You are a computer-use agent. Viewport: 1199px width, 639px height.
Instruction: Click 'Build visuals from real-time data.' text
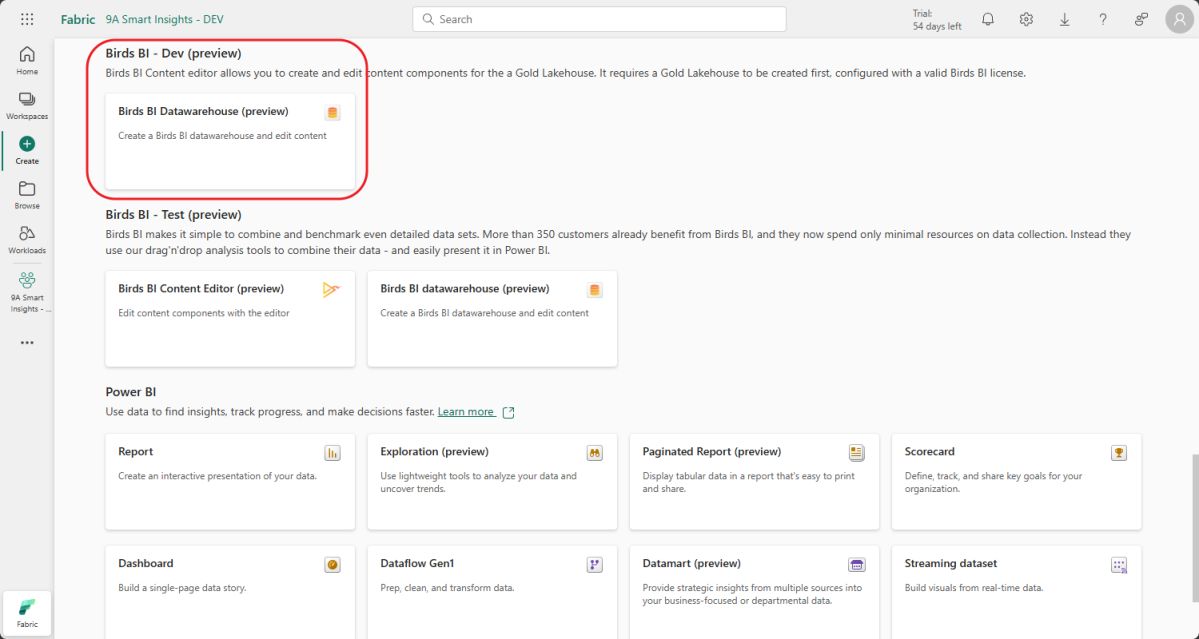pos(974,588)
